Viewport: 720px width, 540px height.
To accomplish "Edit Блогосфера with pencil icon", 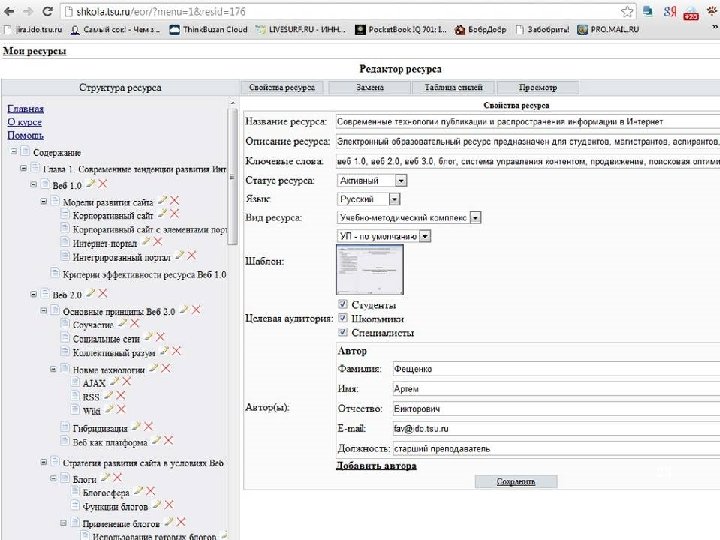I will (x=138, y=491).
